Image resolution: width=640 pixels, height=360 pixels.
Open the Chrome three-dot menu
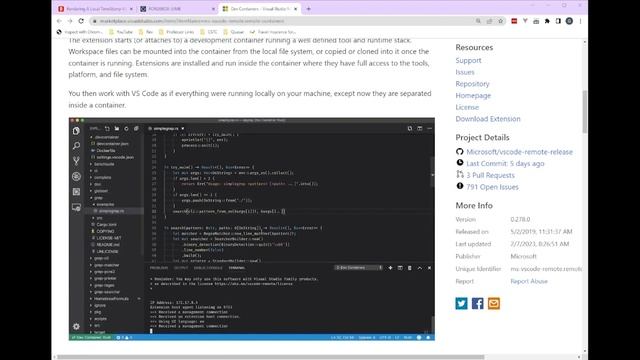coord(580,21)
